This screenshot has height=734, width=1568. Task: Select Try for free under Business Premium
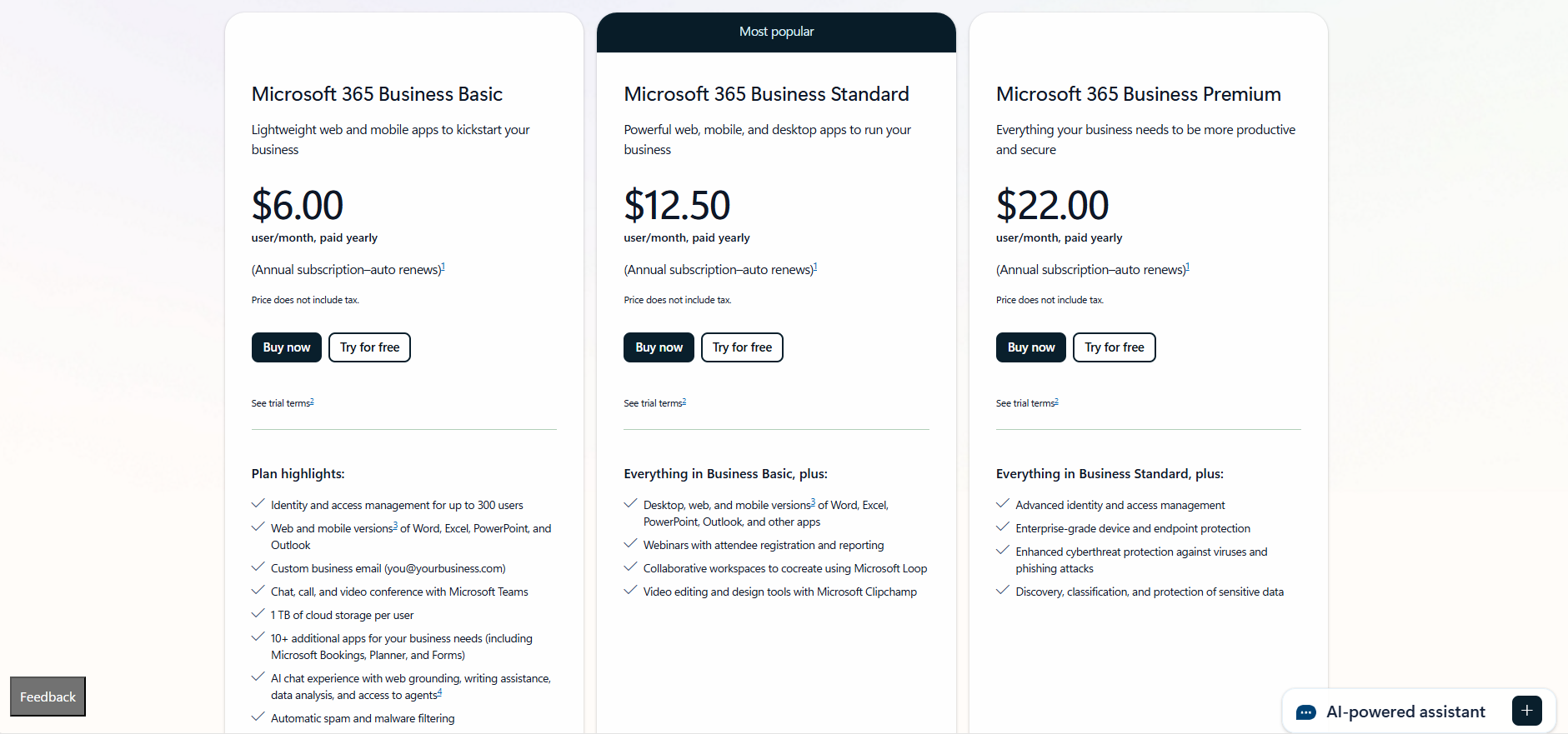click(1114, 347)
